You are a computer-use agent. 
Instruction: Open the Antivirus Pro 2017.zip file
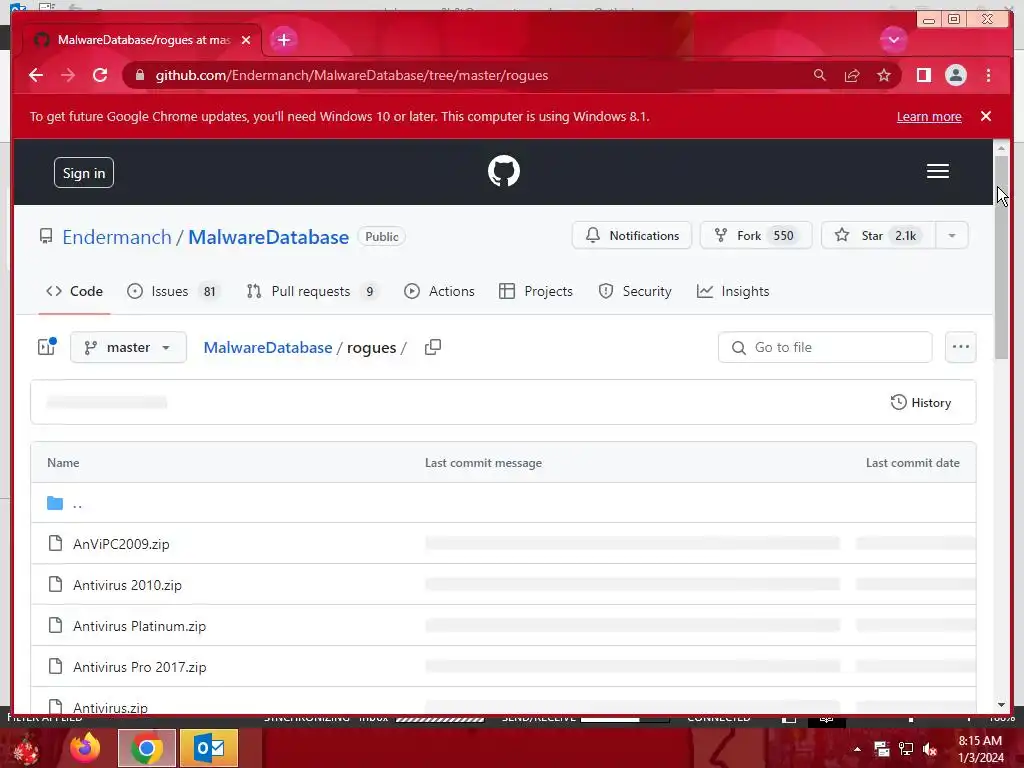140,667
